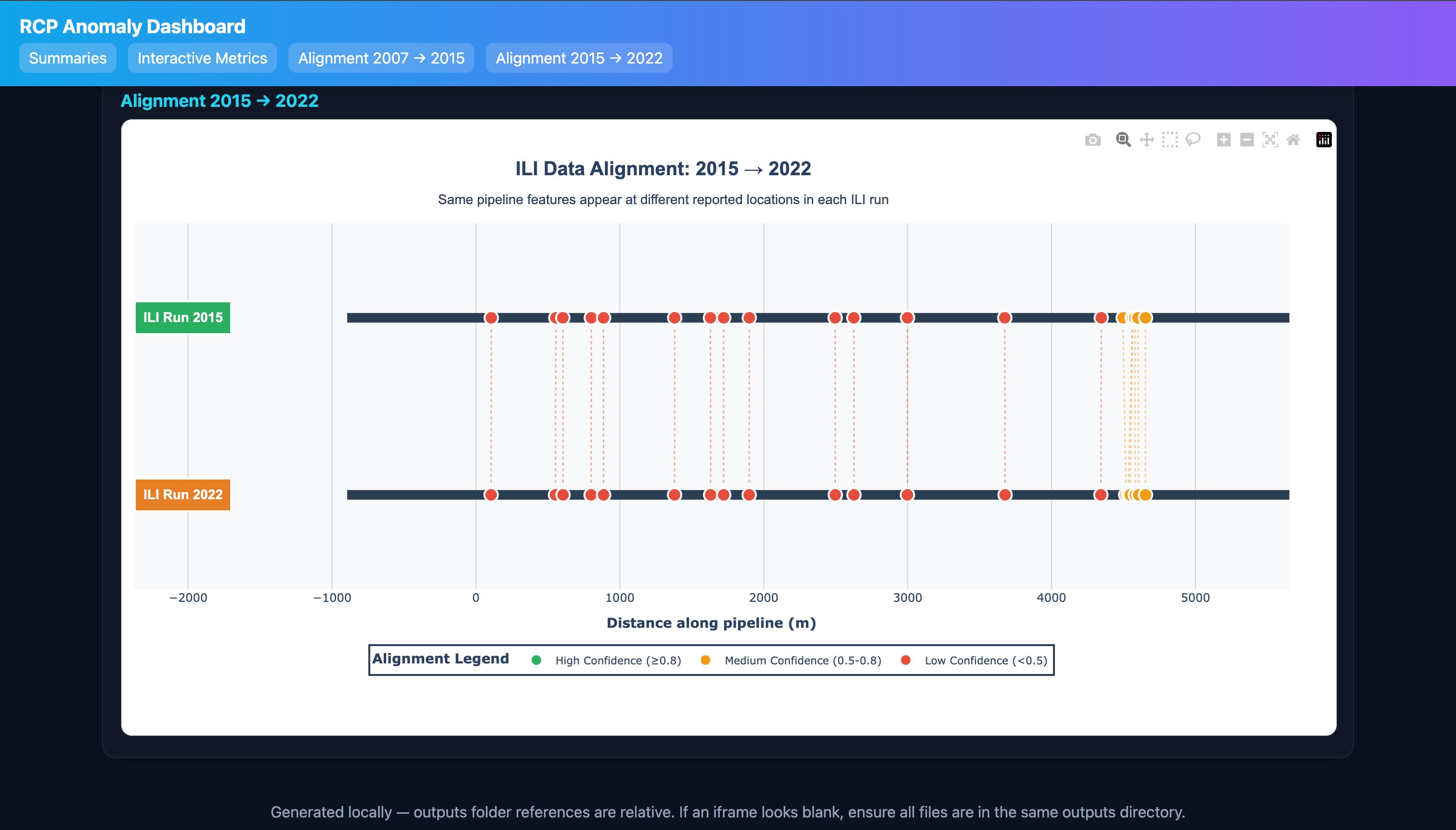The image size is (1456, 830).
Task: Switch to Interactive Metrics tab
Action: click(x=202, y=58)
